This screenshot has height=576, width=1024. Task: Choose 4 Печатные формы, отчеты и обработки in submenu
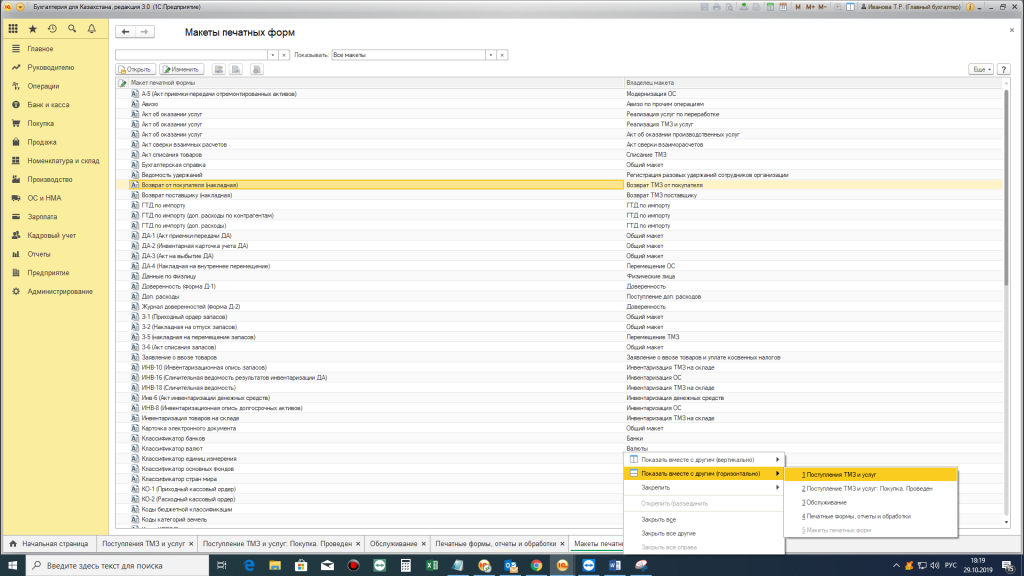tap(871, 516)
